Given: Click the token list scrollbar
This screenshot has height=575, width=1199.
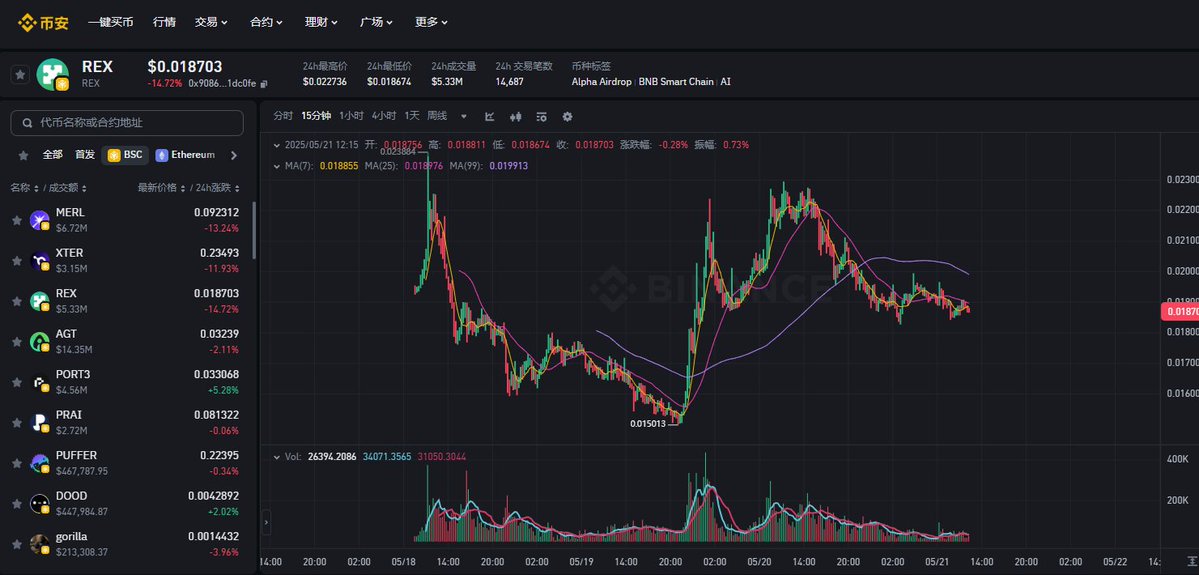Looking at the screenshot, I should 255,231.
